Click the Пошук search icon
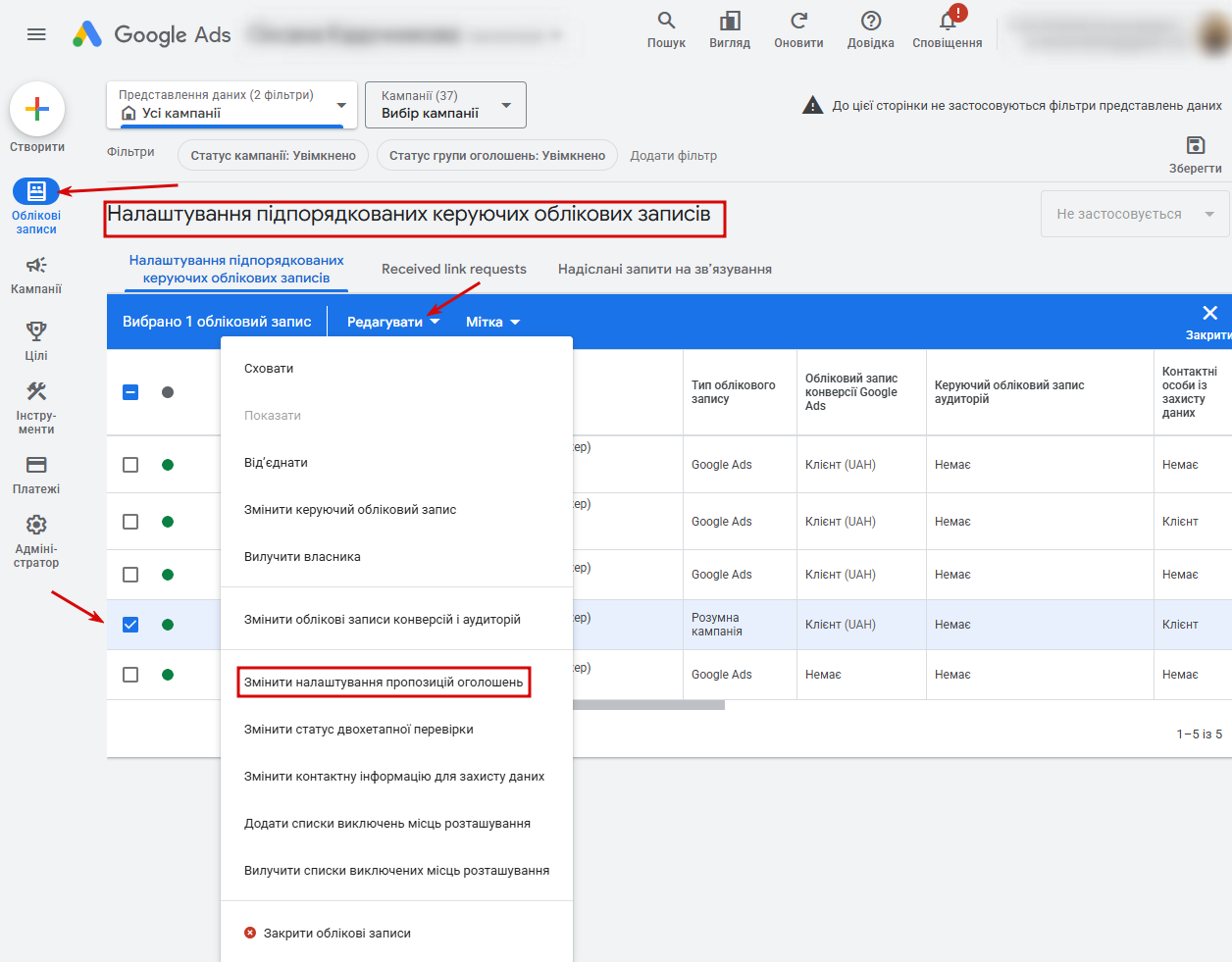Viewport: 1232px width, 962px height. point(666,22)
